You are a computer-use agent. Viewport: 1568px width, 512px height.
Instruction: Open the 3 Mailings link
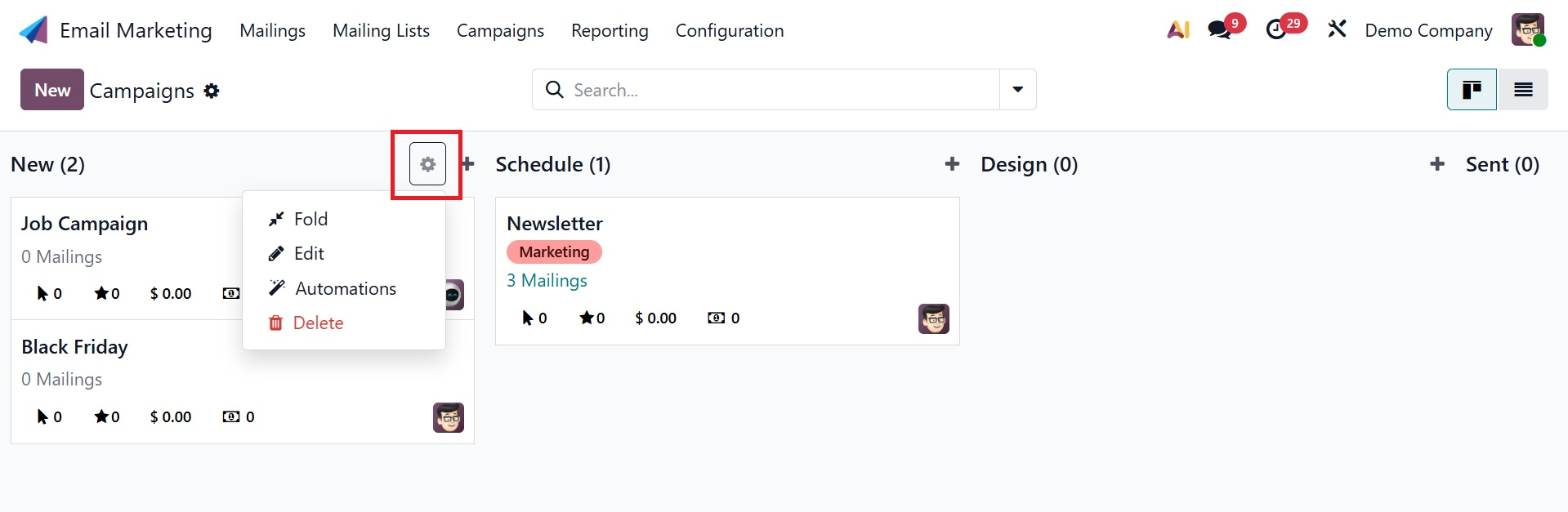tap(547, 280)
